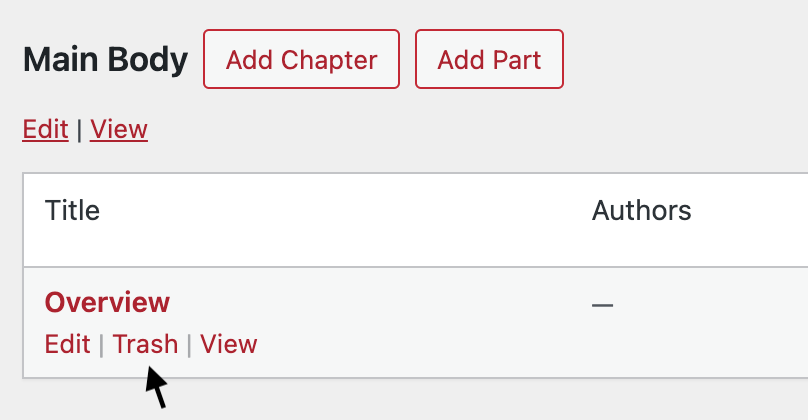Click separator between Overview's Trash and View
Screen dimensions: 808x420
[189, 345]
